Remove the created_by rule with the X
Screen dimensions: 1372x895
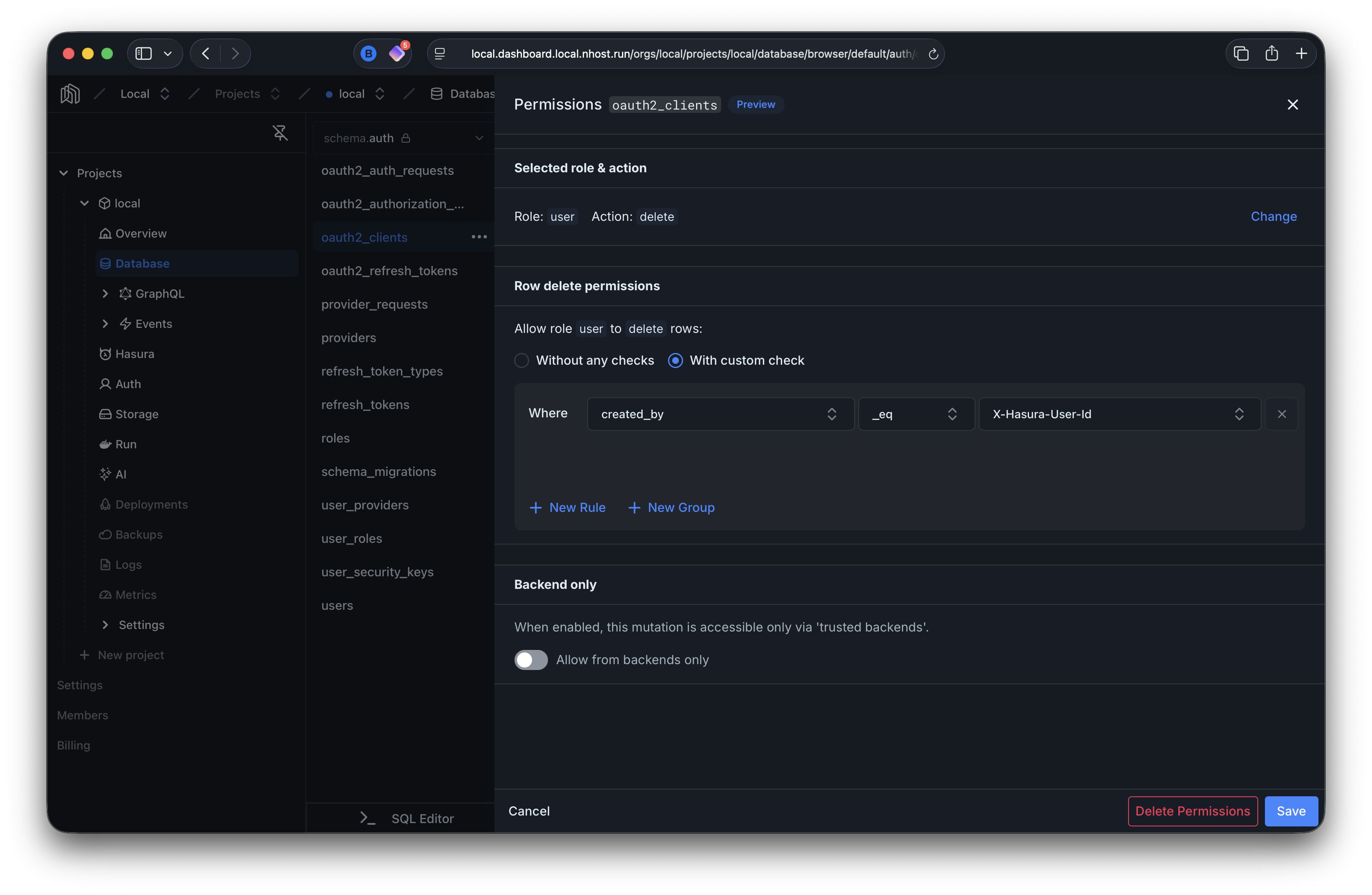coord(1282,414)
